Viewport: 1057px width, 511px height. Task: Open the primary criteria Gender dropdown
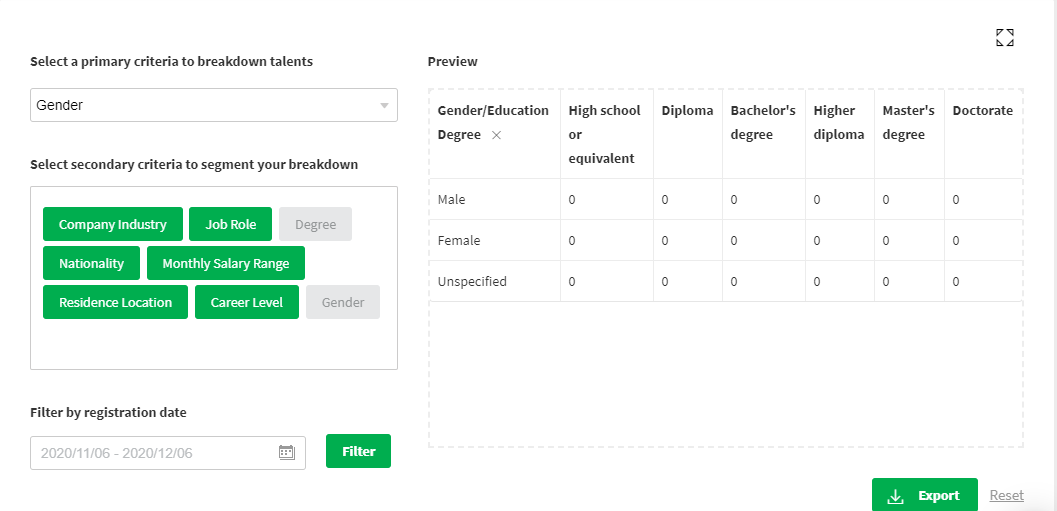click(x=214, y=105)
